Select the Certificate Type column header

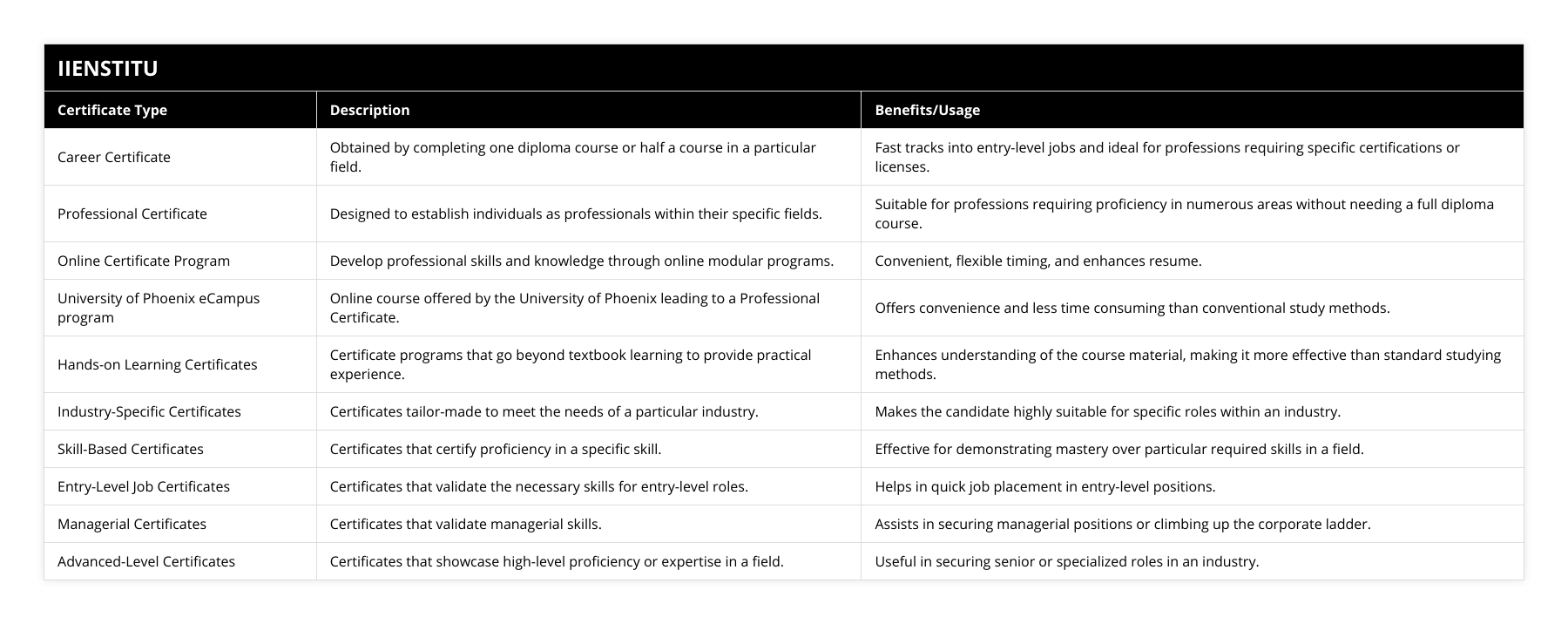(112, 110)
